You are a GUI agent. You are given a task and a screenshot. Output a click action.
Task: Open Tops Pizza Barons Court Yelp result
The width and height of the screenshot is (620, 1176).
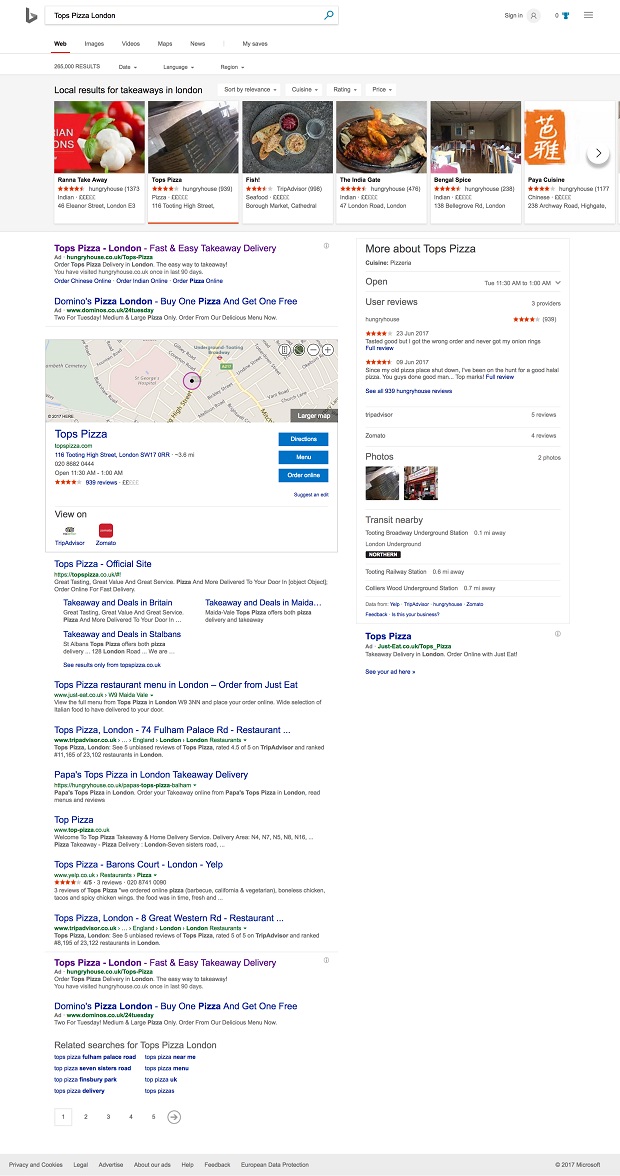click(138, 865)
